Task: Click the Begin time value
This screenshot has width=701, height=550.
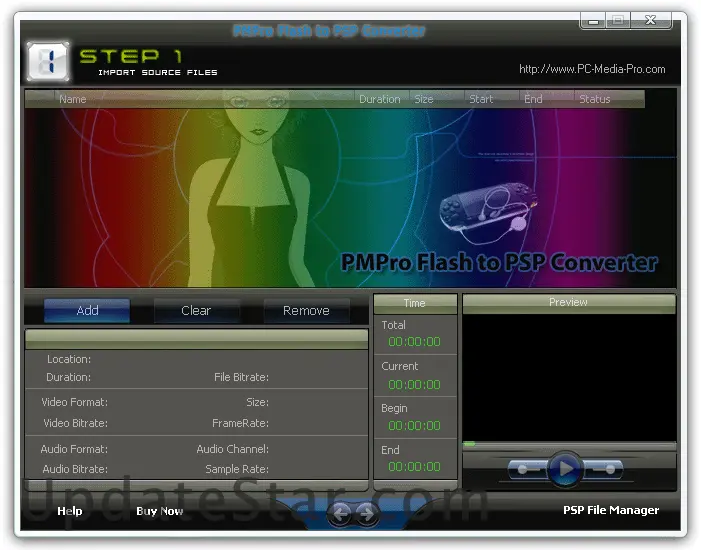Action: pos(414,425)
